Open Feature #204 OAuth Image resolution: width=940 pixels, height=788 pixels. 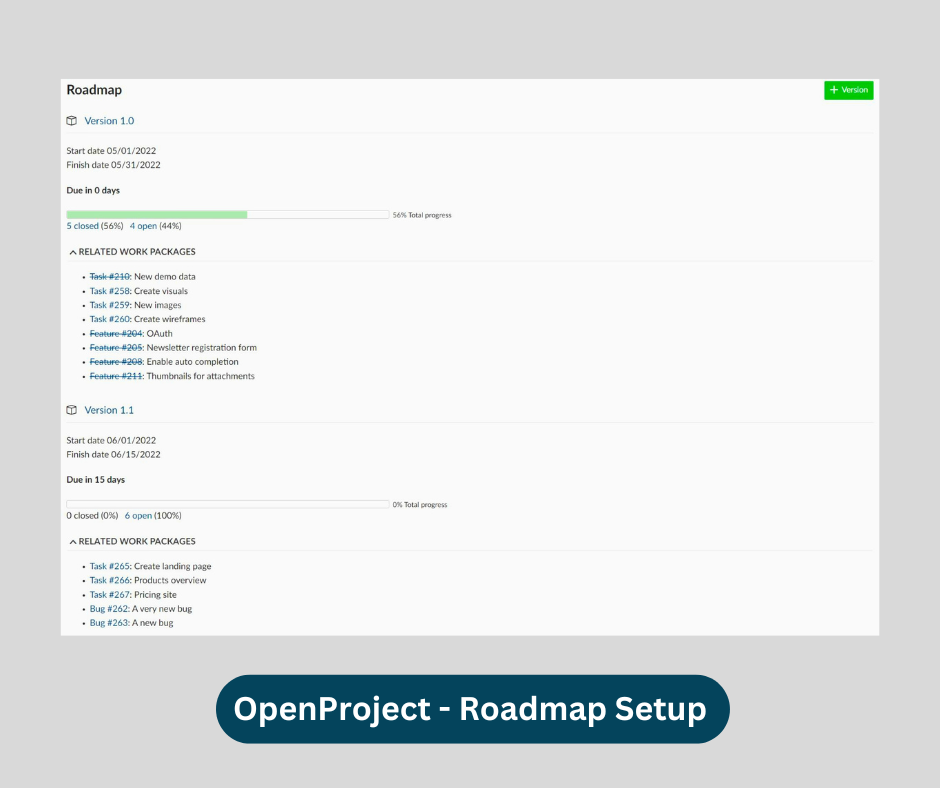click(115, 333)
